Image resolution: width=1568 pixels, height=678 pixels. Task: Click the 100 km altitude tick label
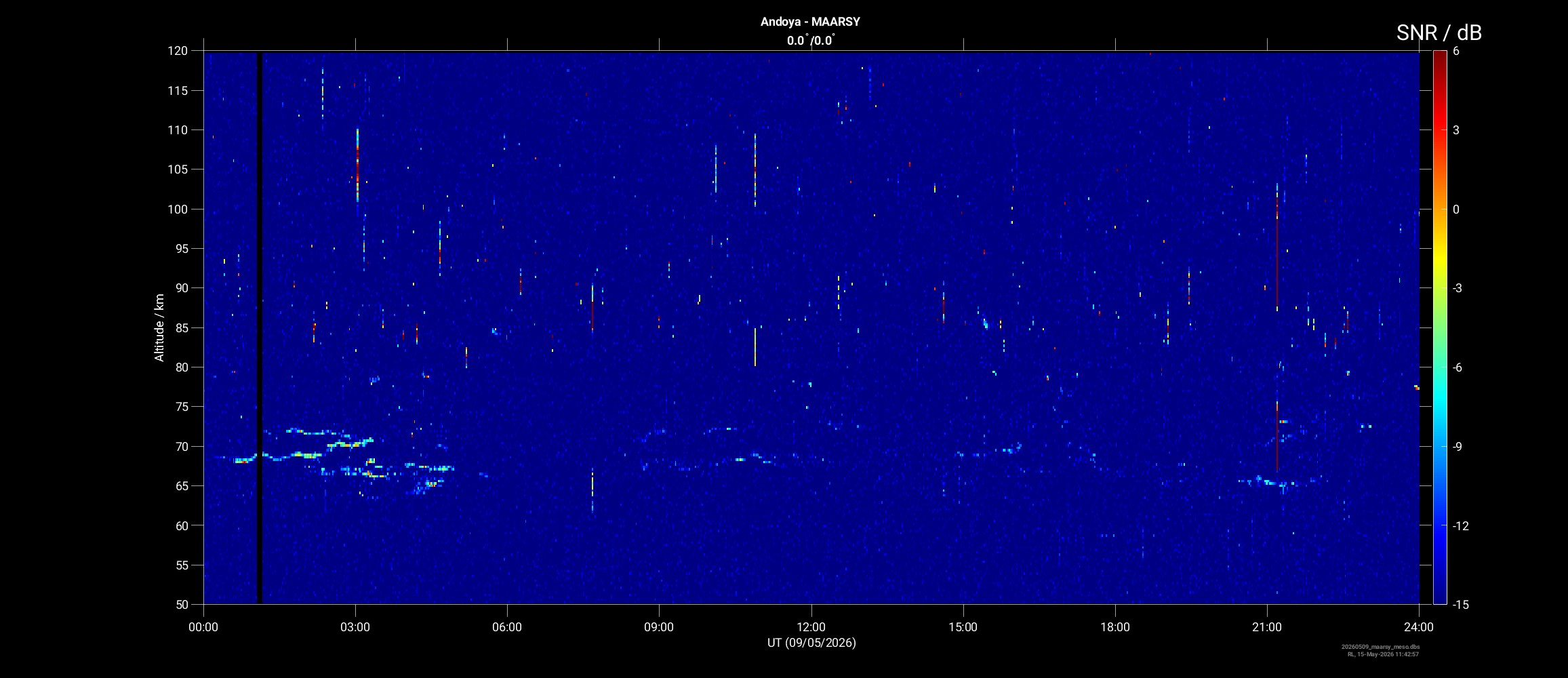(x=178, y=210)
